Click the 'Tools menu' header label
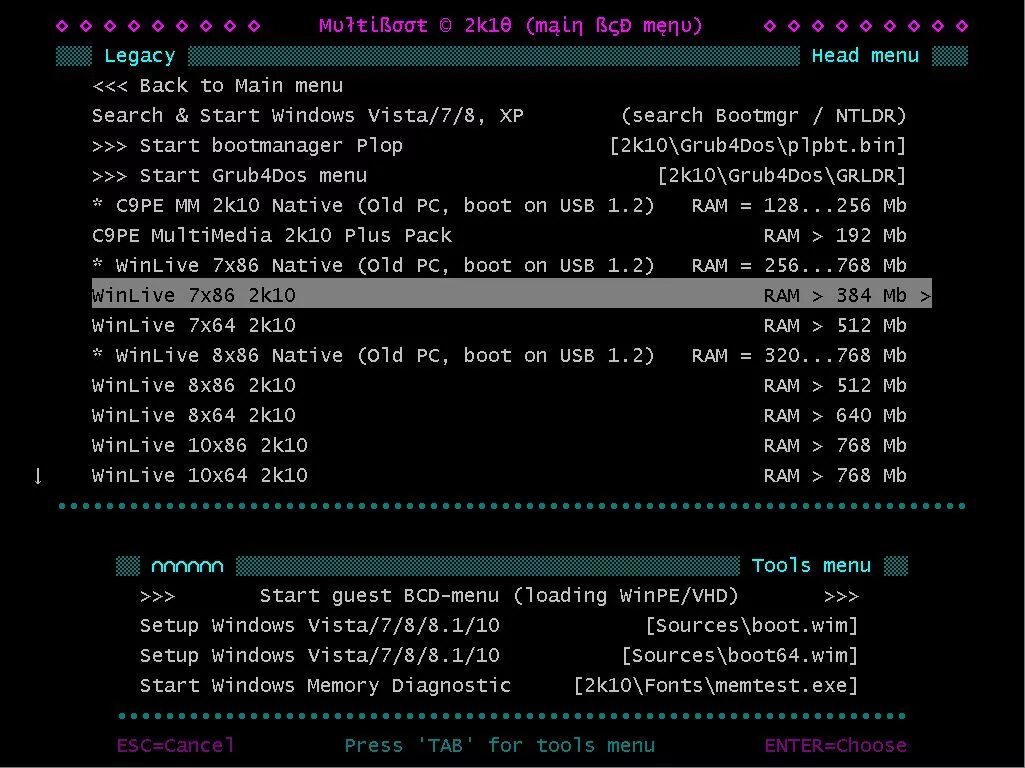The width and height of the screenshot is (1025, 768). (811, 565)
